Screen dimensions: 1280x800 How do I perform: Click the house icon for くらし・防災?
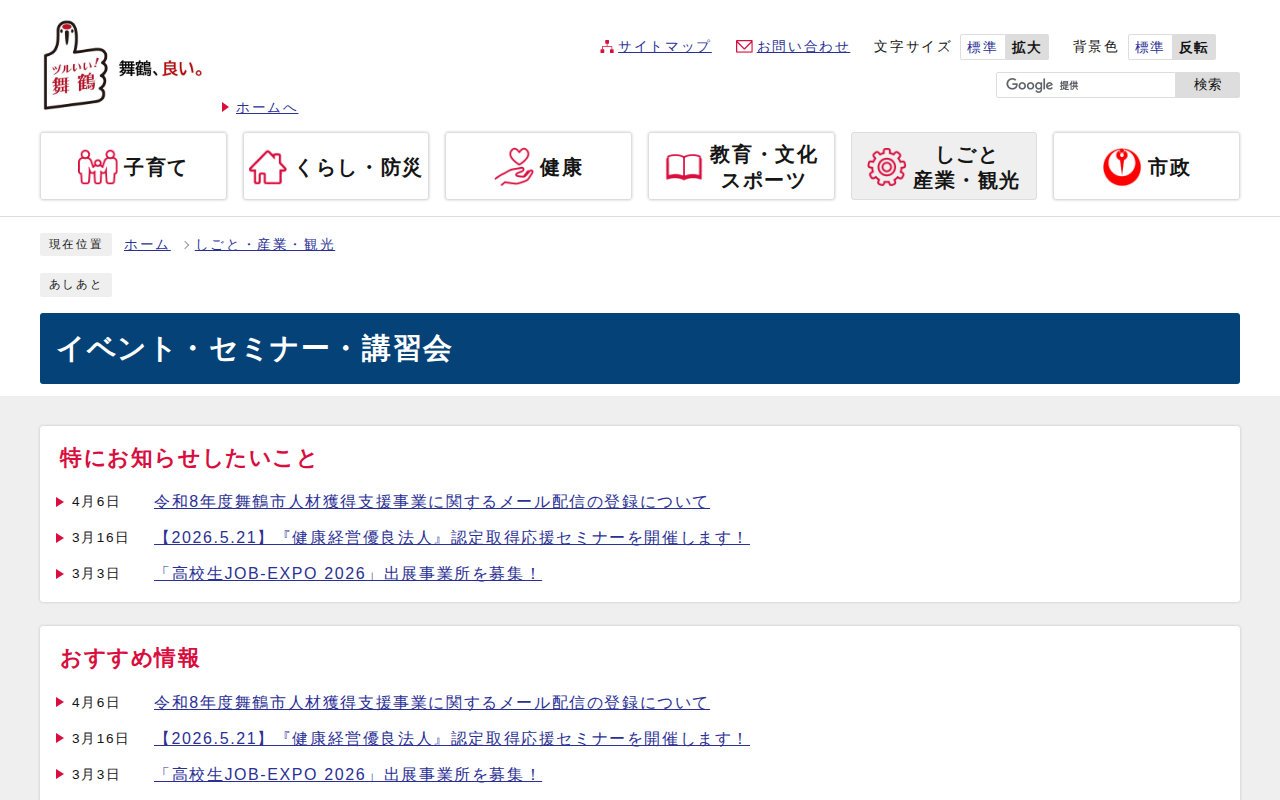268,167
